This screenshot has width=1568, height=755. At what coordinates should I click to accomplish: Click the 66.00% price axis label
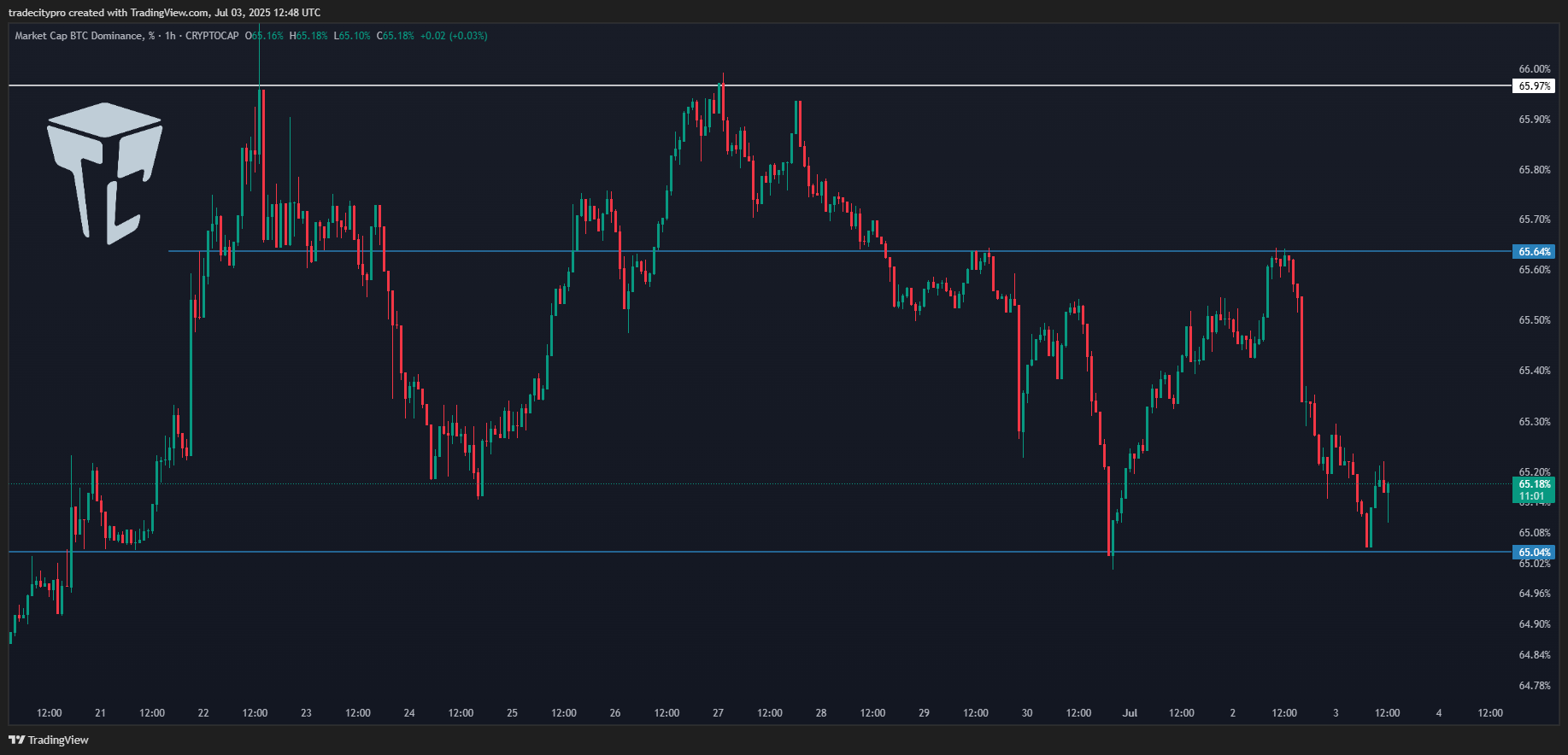click(x=1535, y=69)
